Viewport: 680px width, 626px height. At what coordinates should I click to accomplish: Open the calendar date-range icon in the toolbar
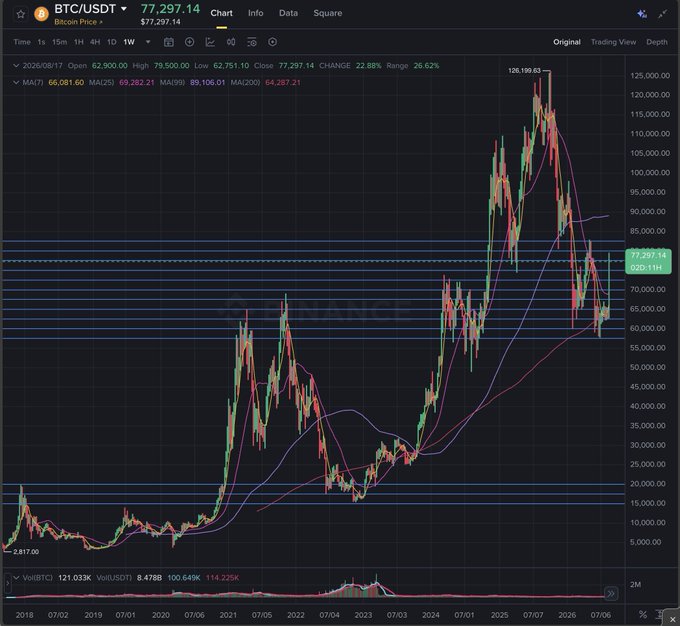point(169,42)
